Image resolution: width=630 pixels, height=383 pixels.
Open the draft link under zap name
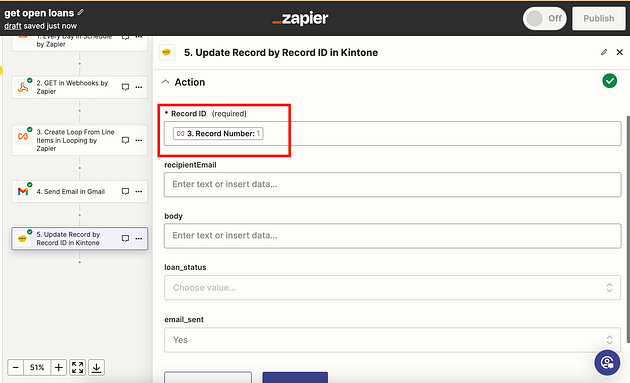pos(12,26)
